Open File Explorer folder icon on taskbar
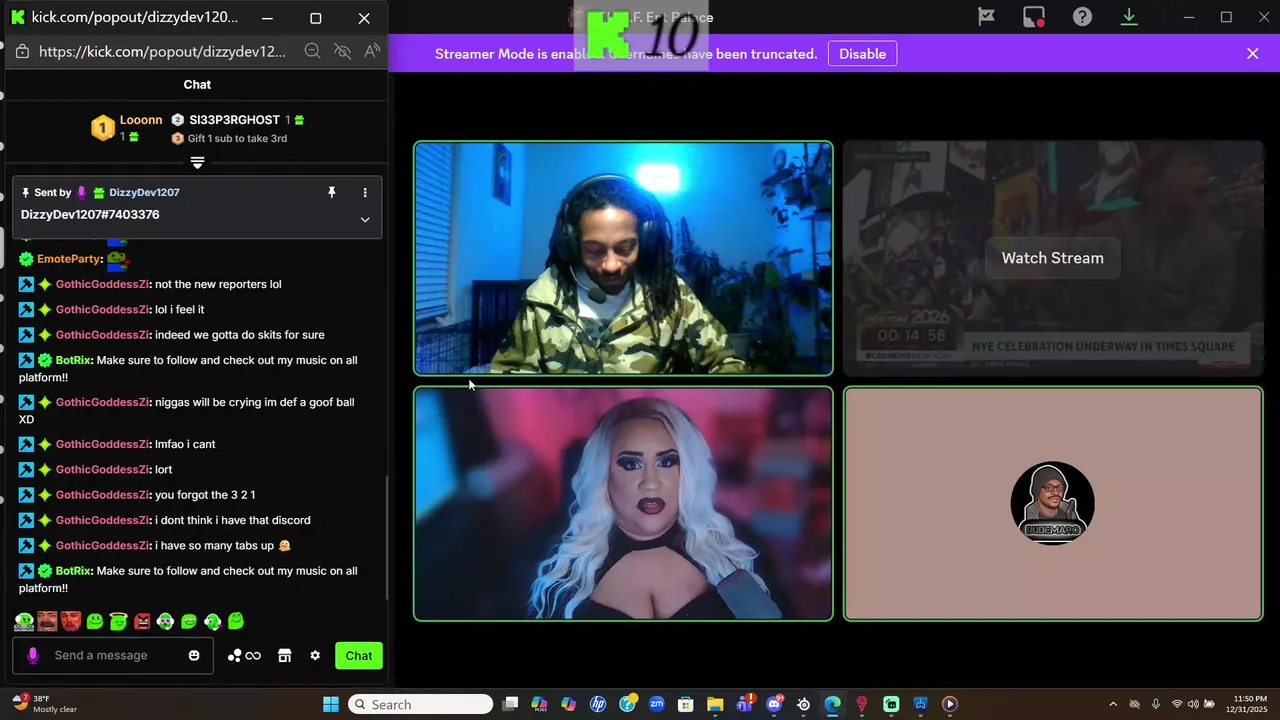Viewport: 1280px width, 720px height. [715, 704]
